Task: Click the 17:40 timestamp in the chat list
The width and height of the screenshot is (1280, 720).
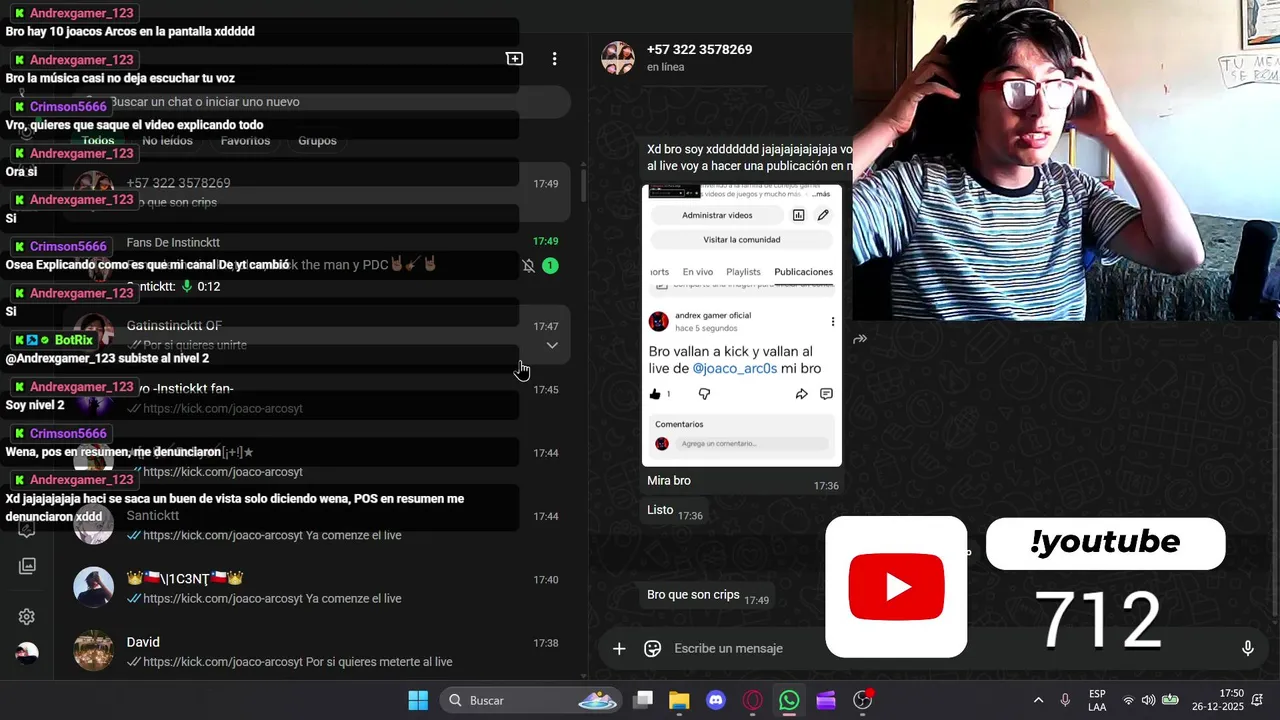Action: click(545, 580)
